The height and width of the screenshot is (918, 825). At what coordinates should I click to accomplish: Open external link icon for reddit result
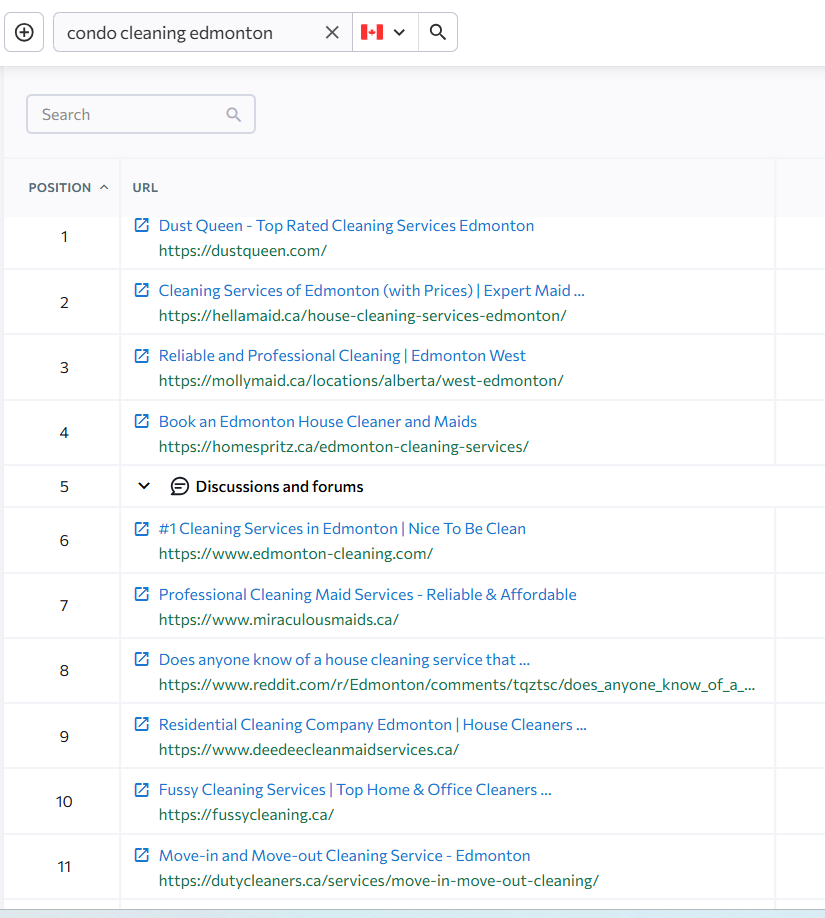point(142,659)
